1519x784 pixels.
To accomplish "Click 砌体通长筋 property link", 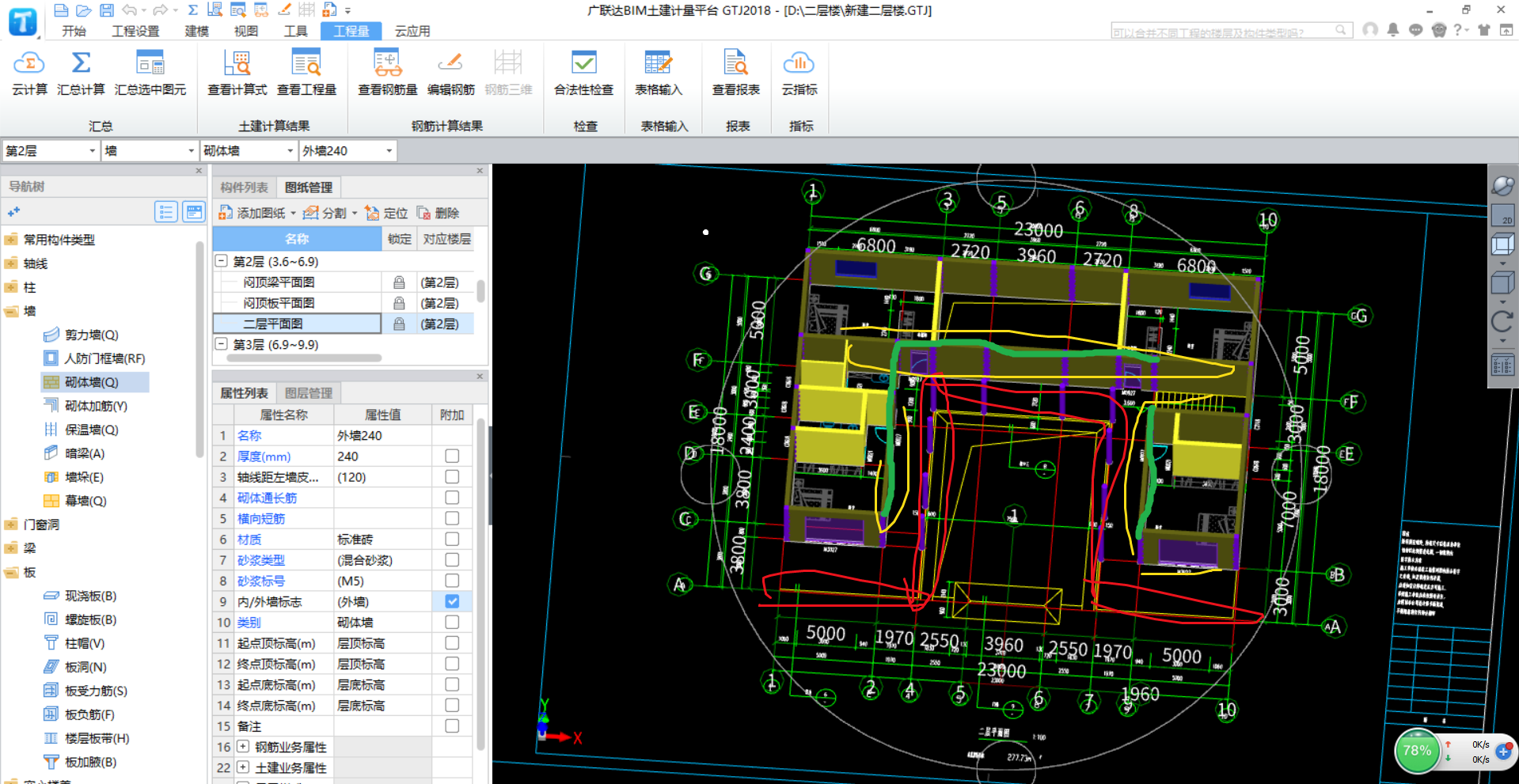I will tap(268, 498).
